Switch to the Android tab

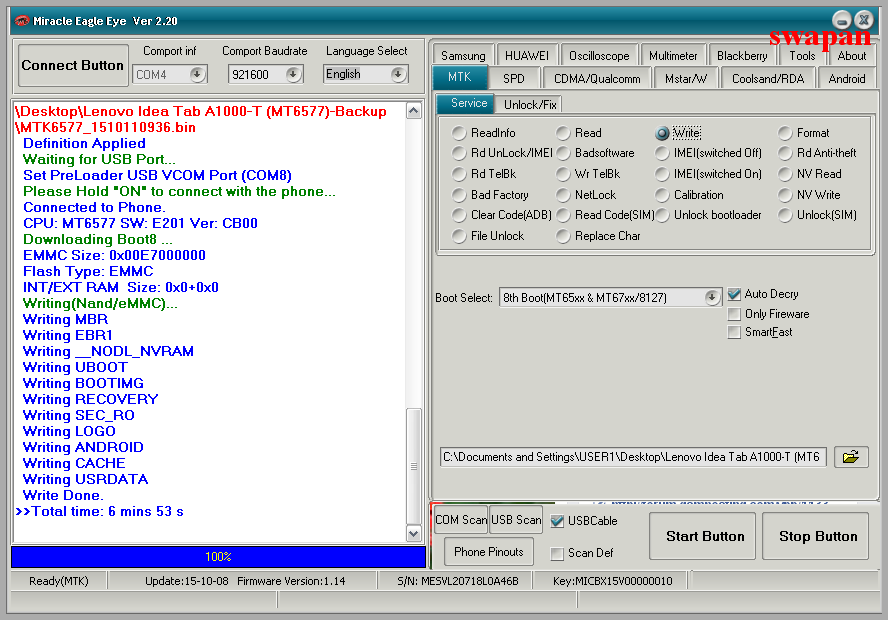point(847,79)
